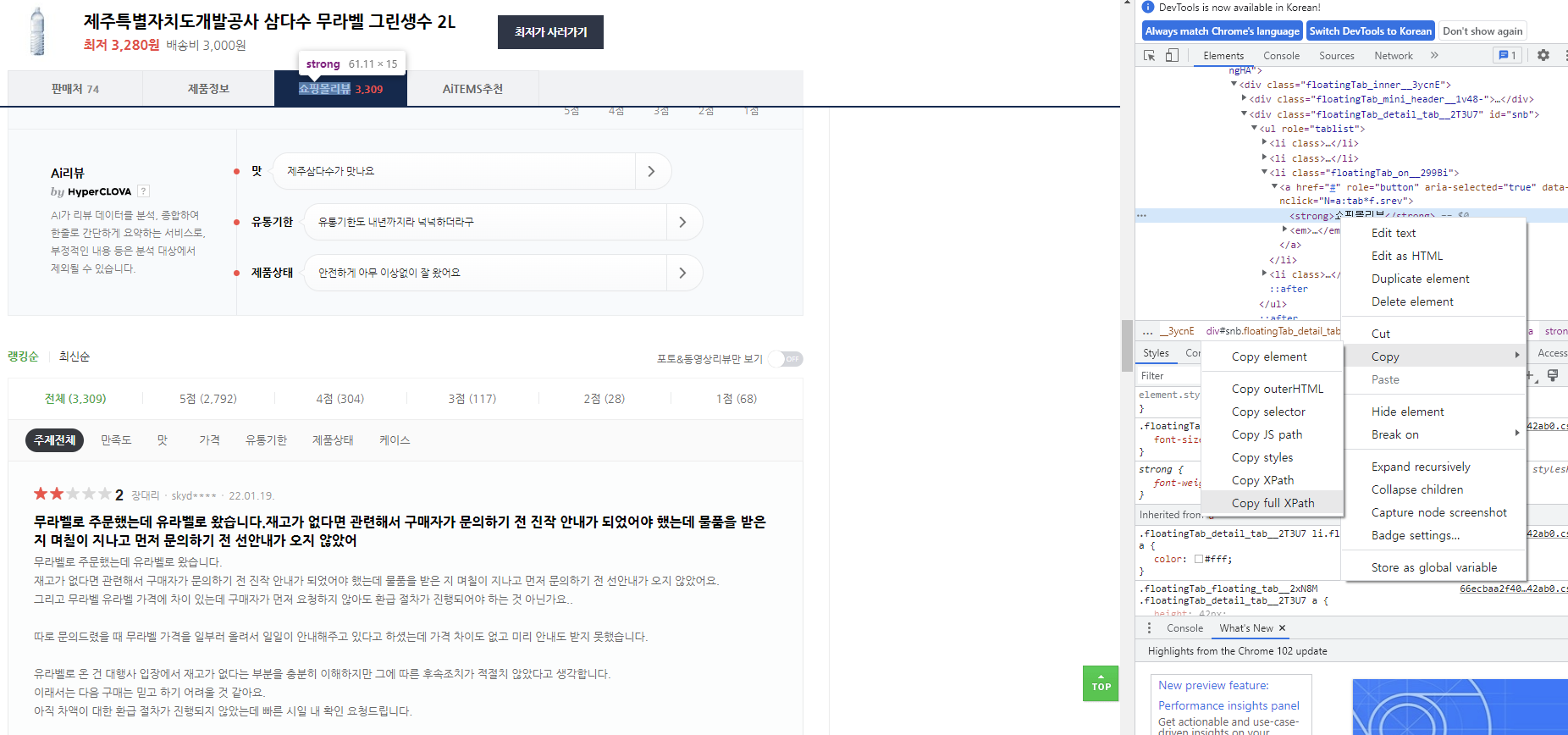Choose Copy JS path

[x=1273, y=434]
